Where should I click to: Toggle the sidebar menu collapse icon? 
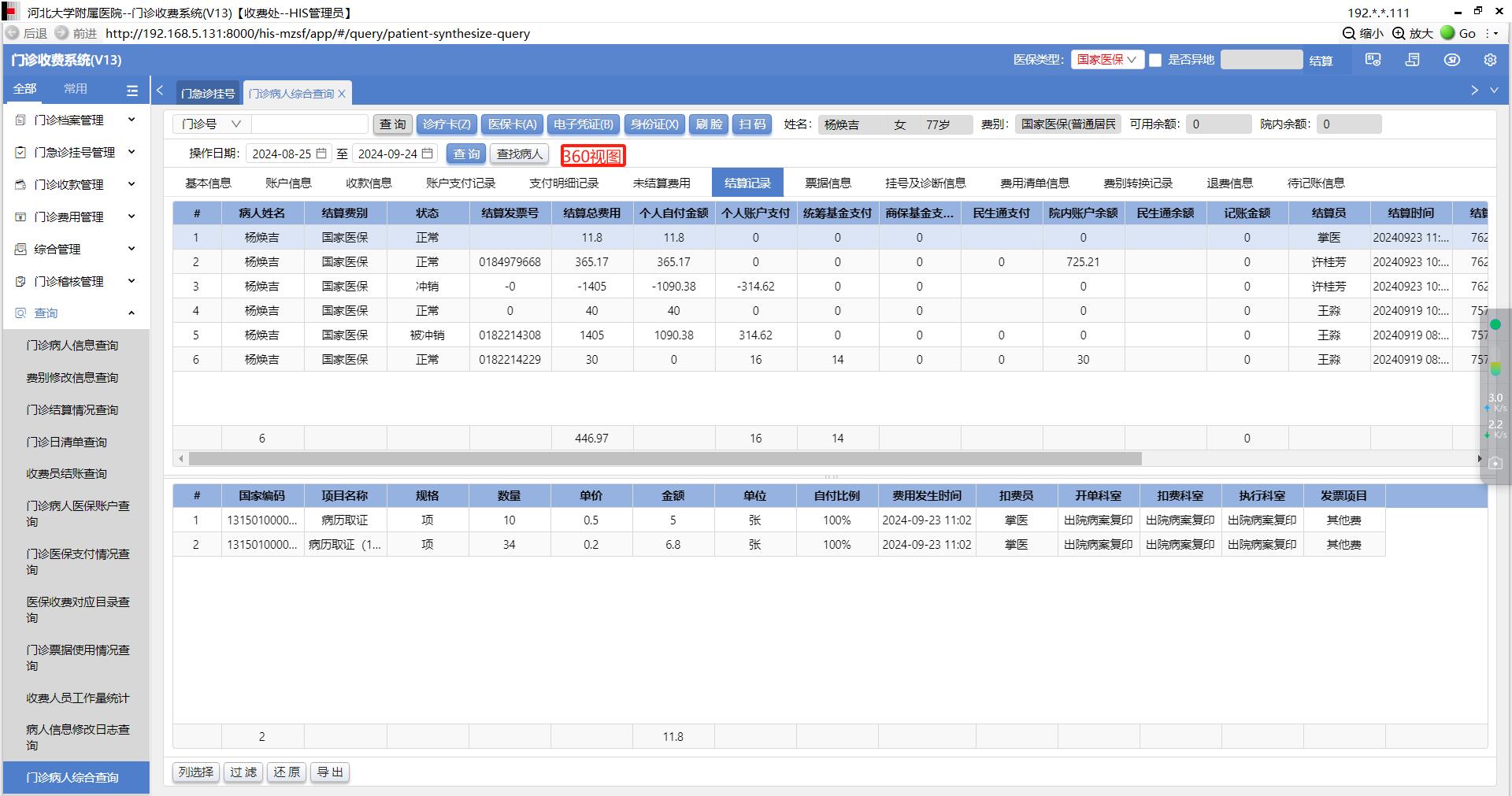click(x=132, y=90)
